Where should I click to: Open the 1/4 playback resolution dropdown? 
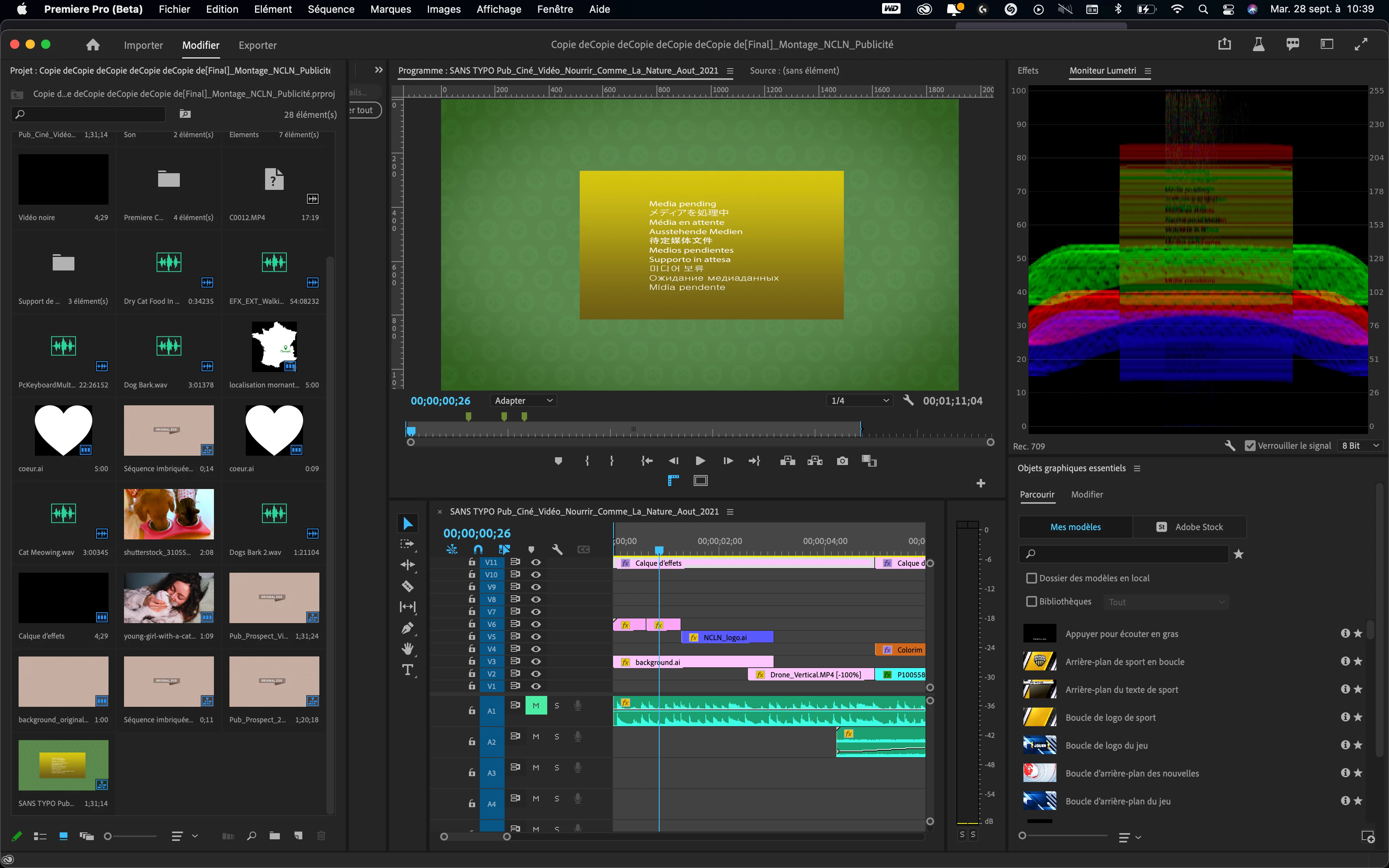[859, 401]
